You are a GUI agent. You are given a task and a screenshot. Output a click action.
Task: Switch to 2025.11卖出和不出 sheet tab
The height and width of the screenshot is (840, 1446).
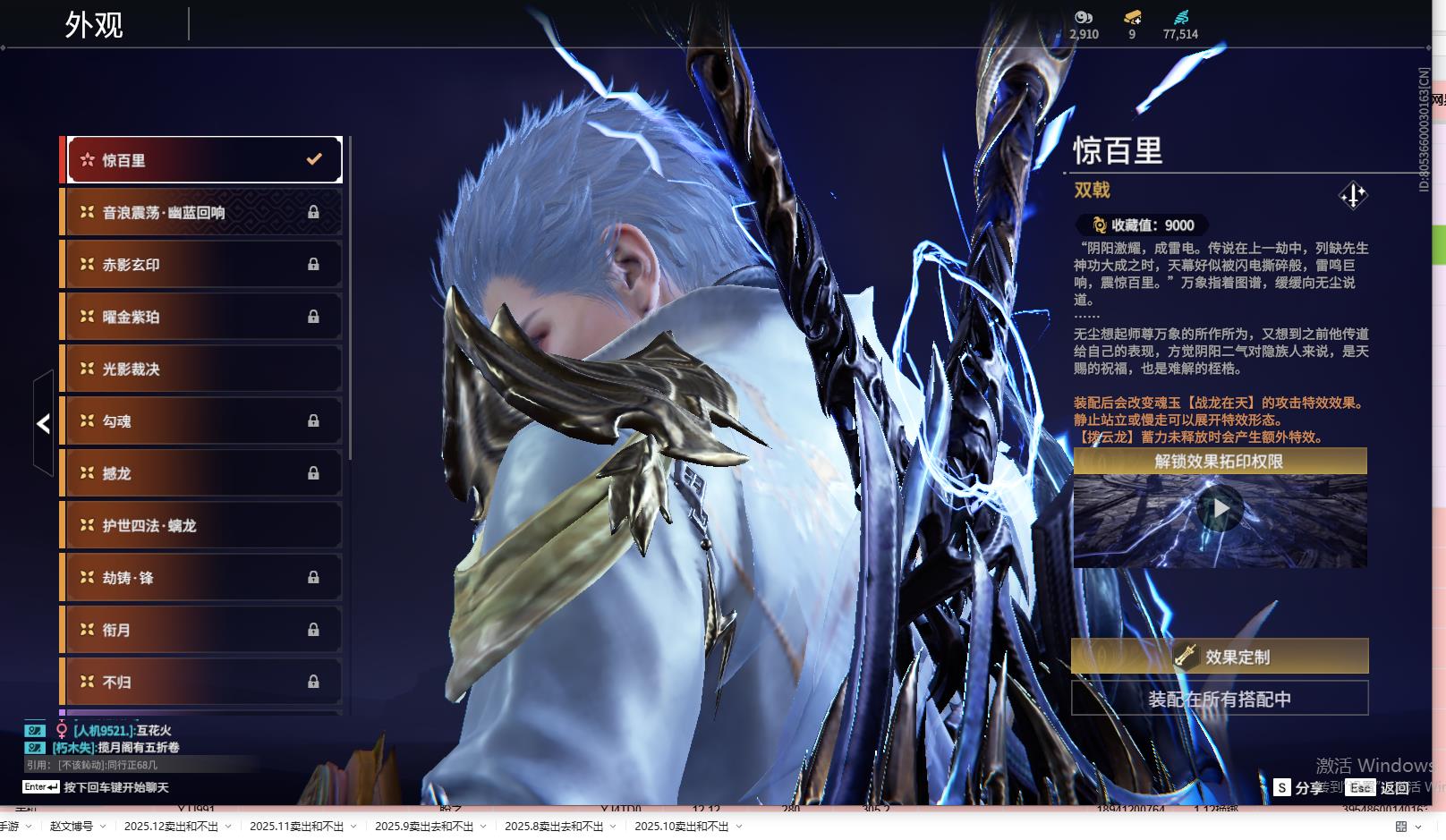[296, 827]
